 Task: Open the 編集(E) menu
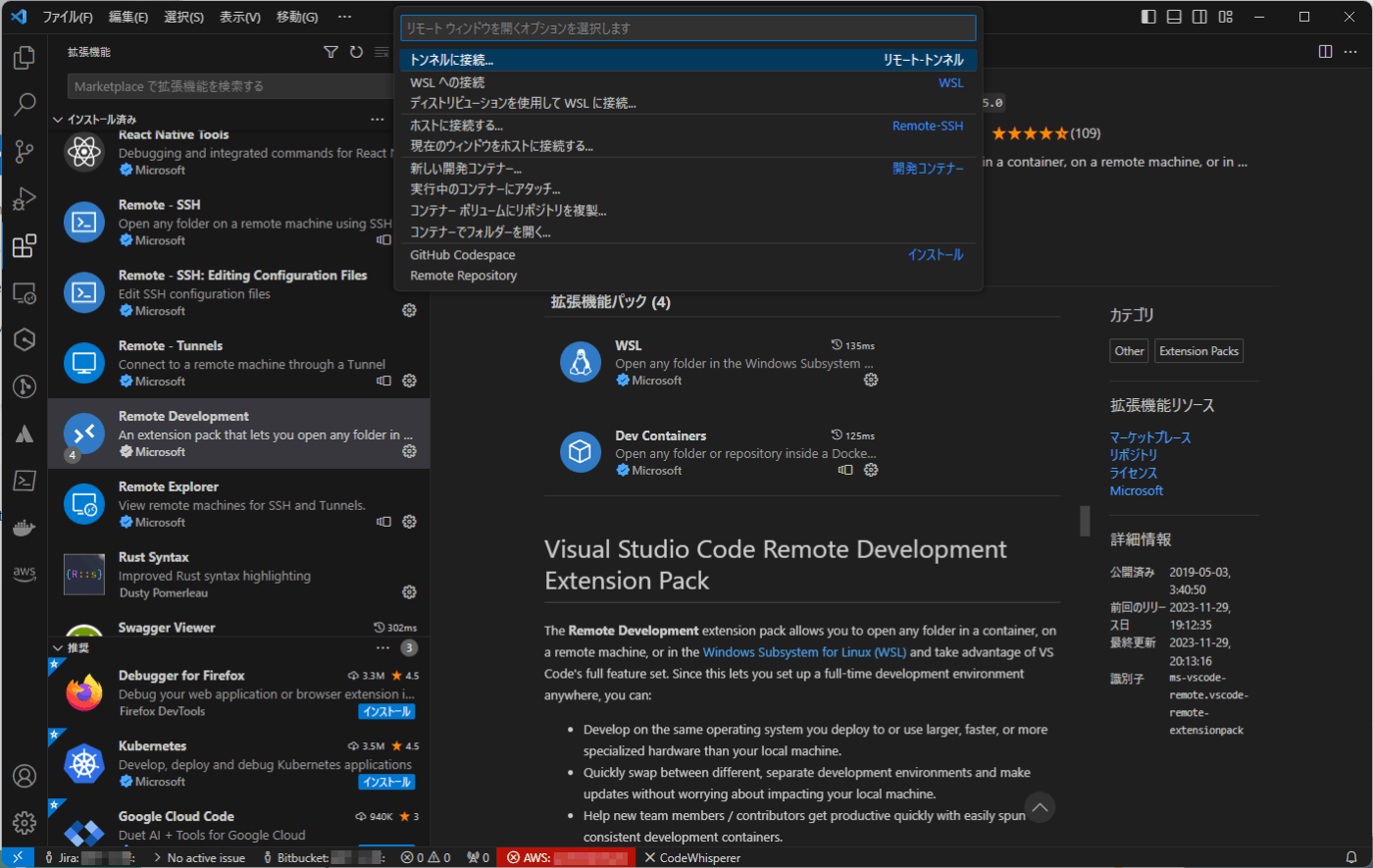[x=128, y=17]
